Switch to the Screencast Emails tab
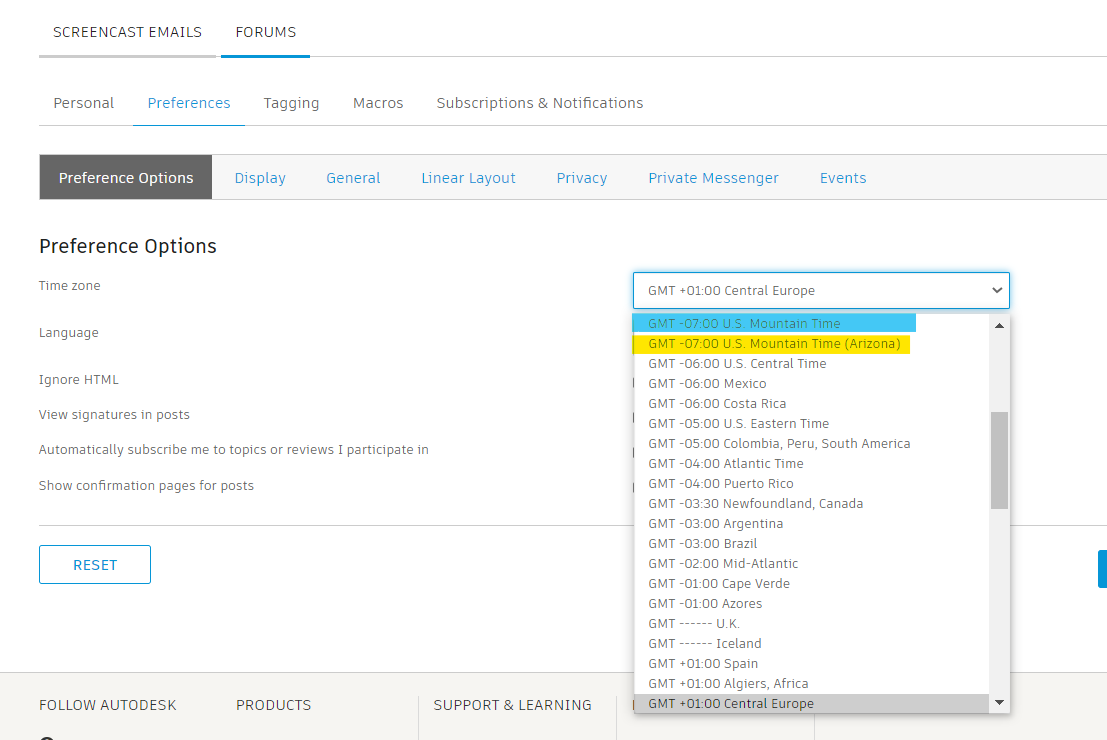This screenshot has height=740, width=1107. point(128,31)
